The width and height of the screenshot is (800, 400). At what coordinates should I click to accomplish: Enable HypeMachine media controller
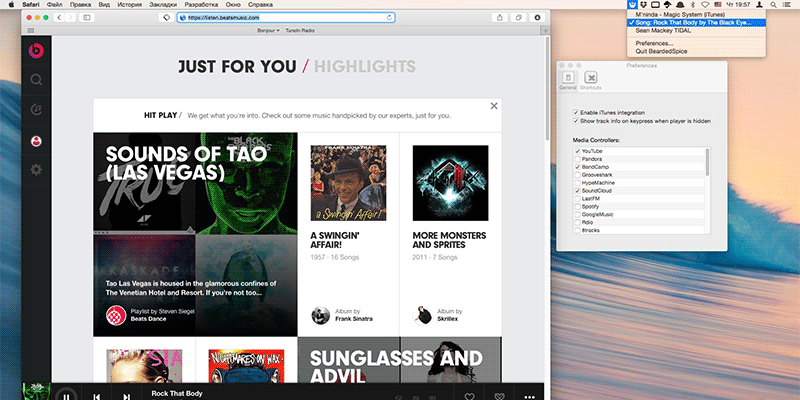click(578, 183)
